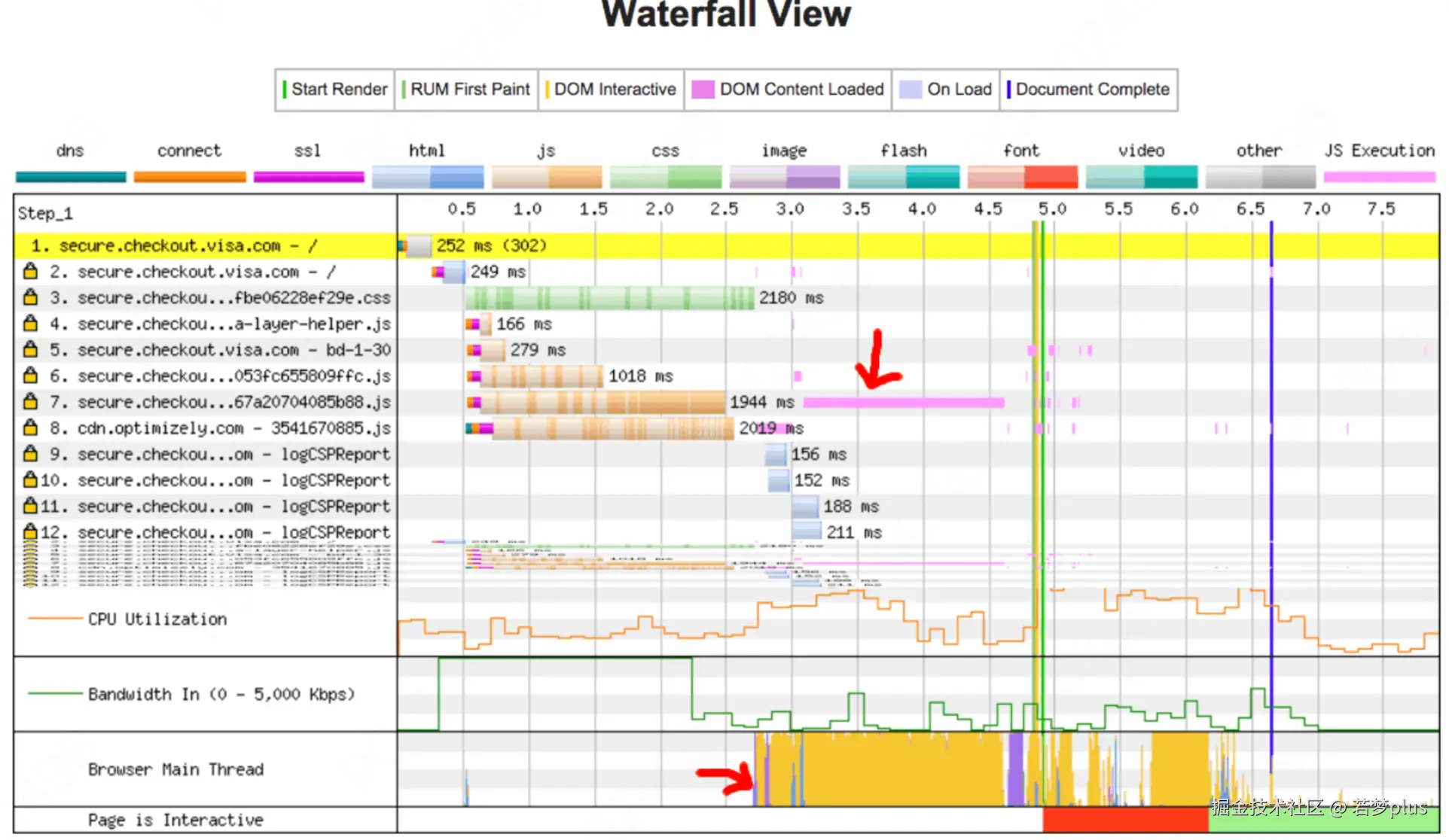Click the lock icon on request 6
Viewport: 1449px width, 840px height.
click(30, 376)
